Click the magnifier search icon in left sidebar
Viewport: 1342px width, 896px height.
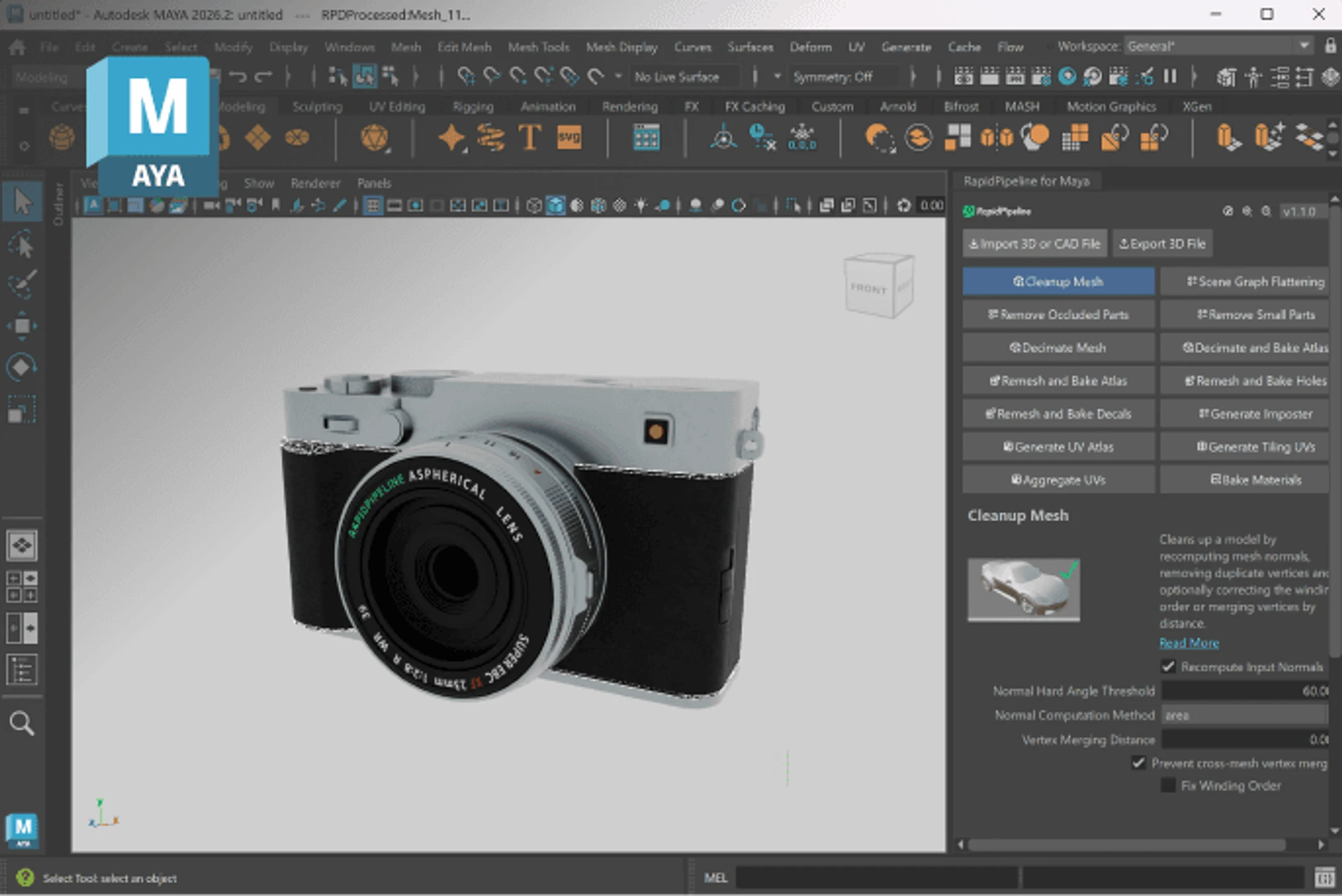coord(22,723)
